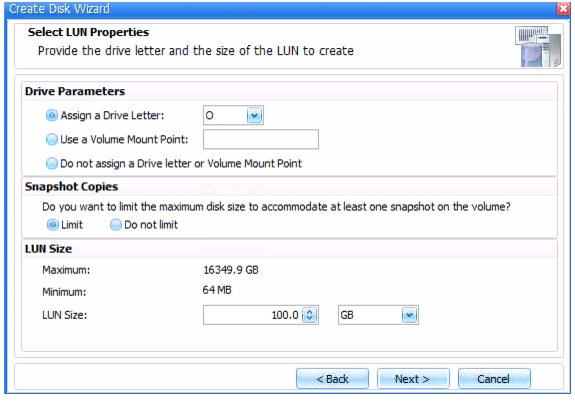The image size is (575, 419).
Task: Choose Do not assign a Drive letter option
Action: 52,163
